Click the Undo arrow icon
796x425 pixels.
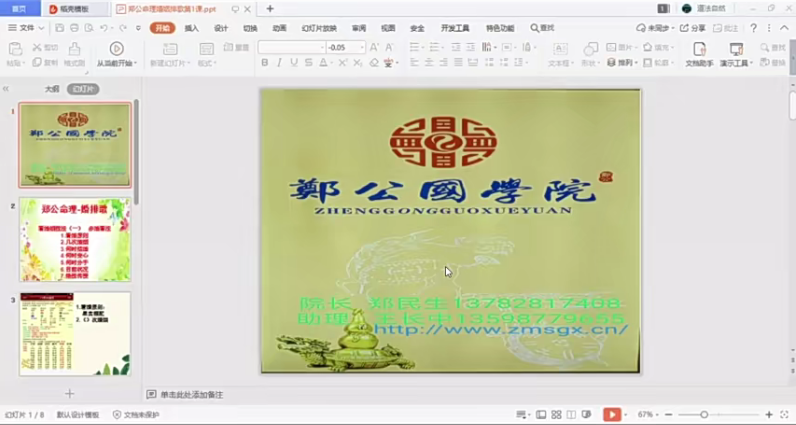click(x=104, y=28)
